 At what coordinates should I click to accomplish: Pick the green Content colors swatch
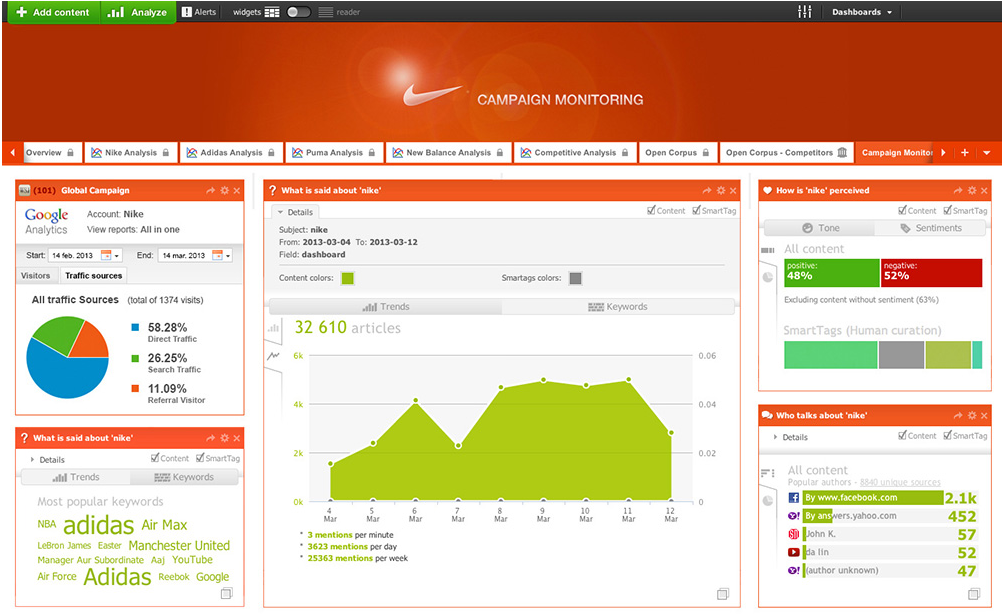point(347,278)
